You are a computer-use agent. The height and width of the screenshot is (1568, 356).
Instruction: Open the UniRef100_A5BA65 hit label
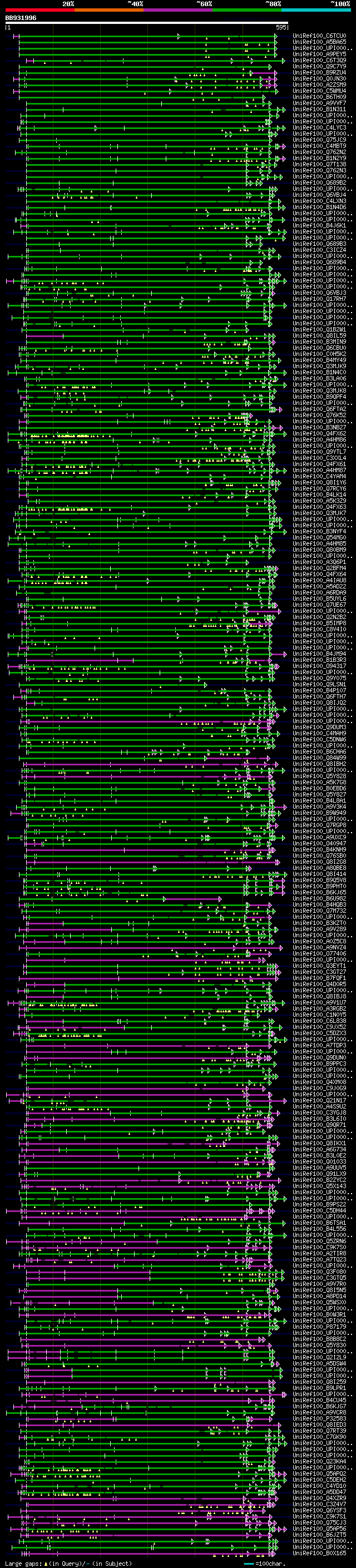pos(319,42)
